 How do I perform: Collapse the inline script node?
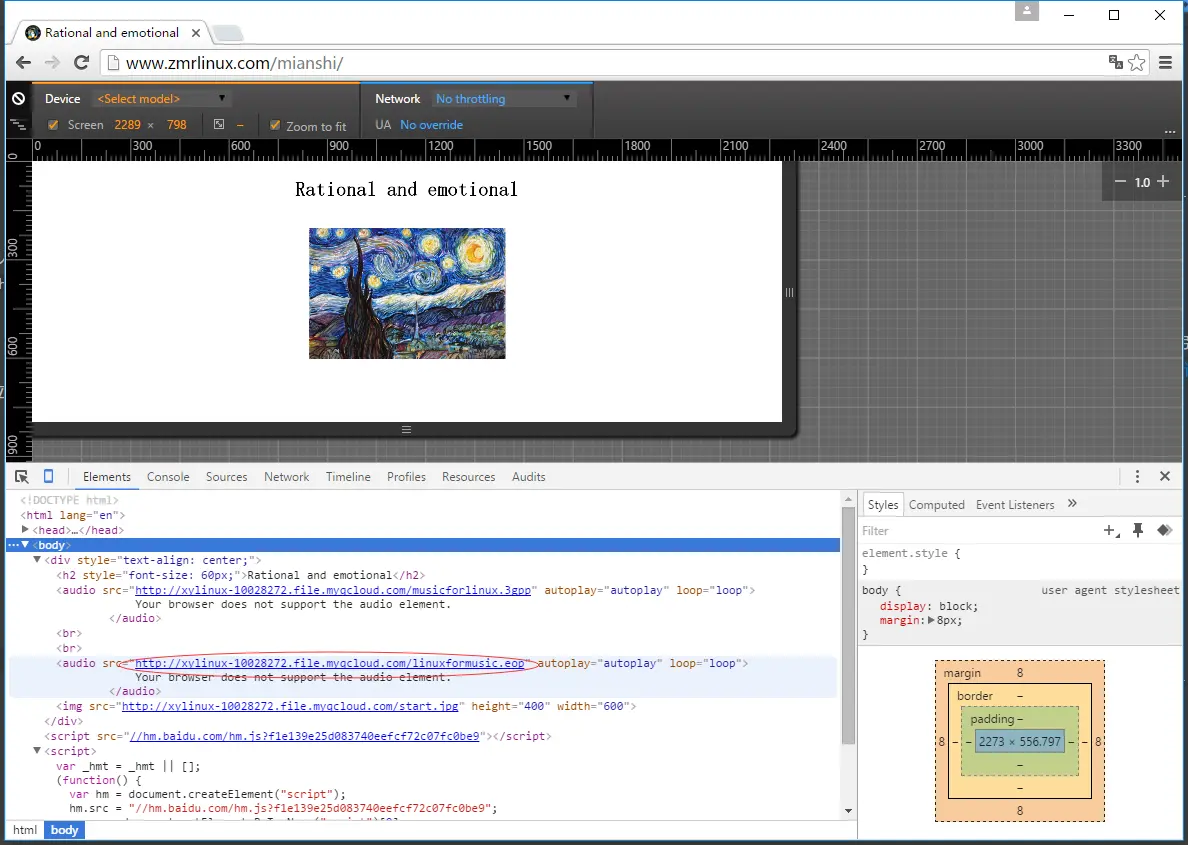[36, 751]
